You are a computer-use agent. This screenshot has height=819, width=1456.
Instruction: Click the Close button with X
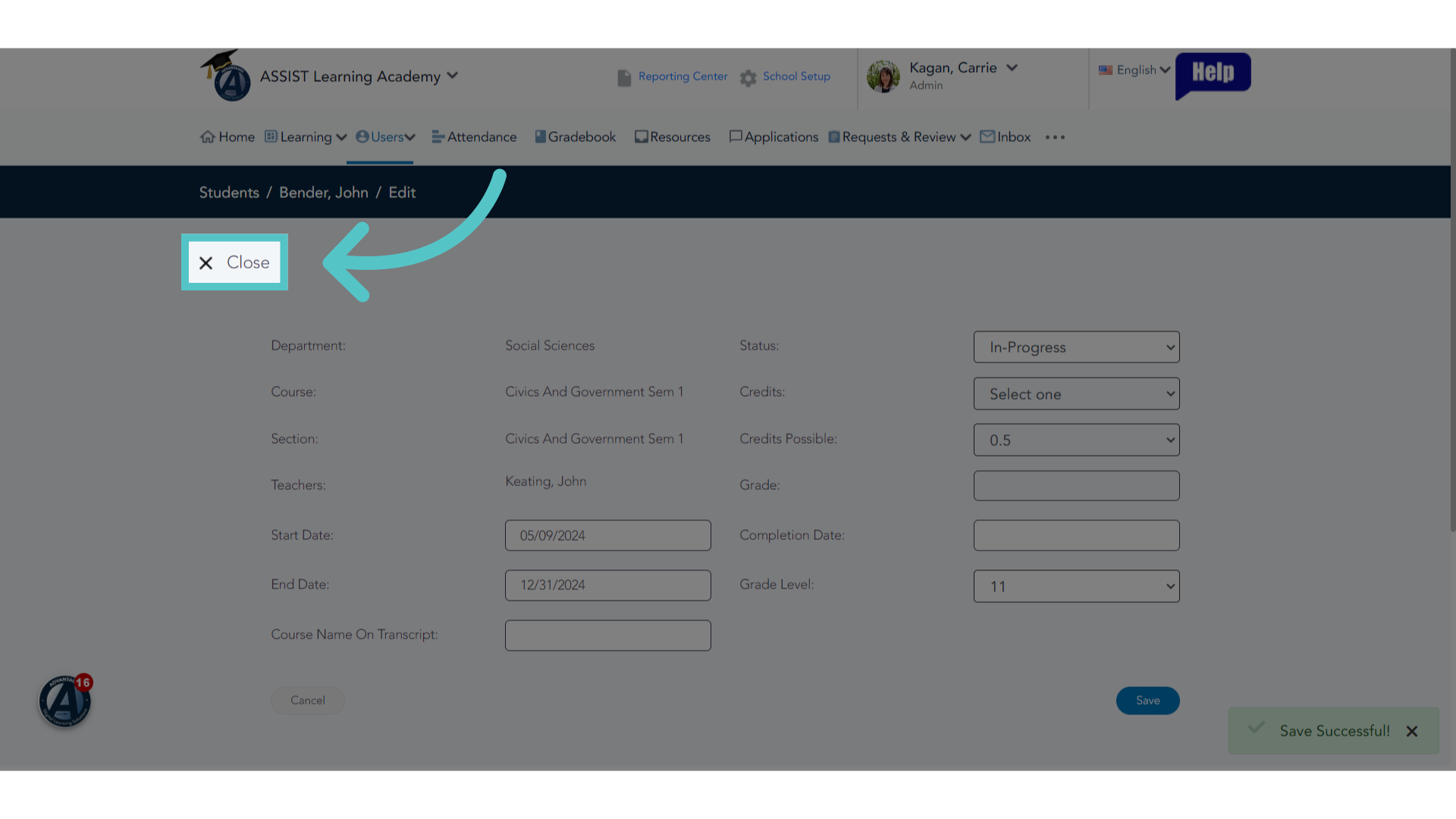click(x=234, y=262)
